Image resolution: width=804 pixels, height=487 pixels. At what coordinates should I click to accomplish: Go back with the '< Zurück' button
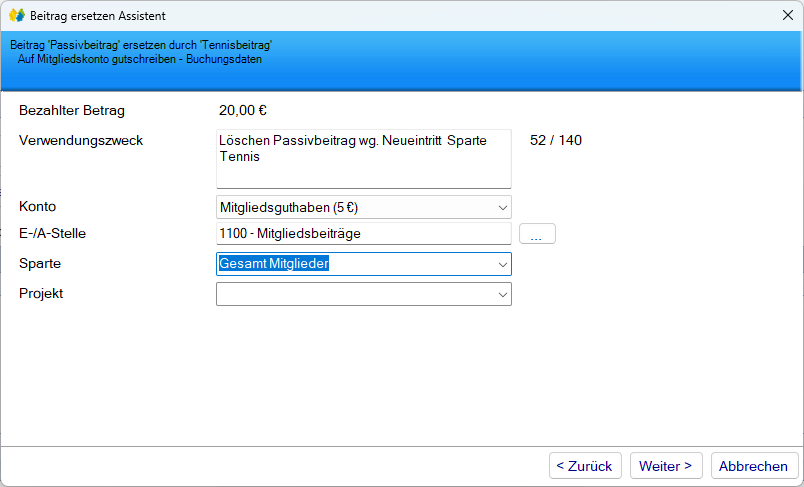pyautogui.click(x=585, y=466)
